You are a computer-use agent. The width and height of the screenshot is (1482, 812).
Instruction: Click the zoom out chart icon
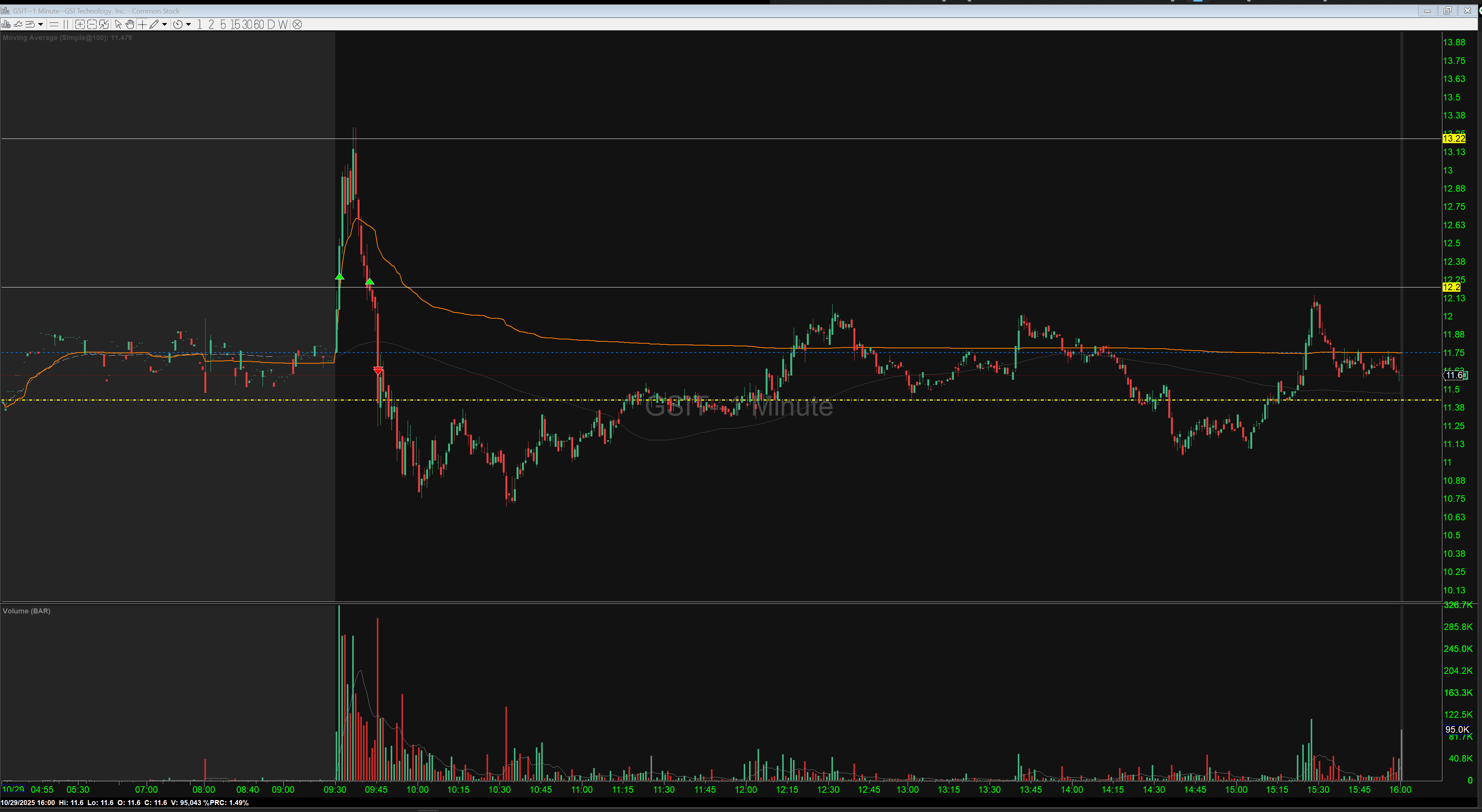click(92, 24)
